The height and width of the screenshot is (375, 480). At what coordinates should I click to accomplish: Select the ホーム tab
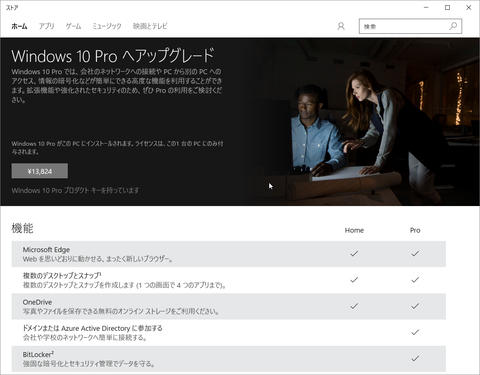19,26
